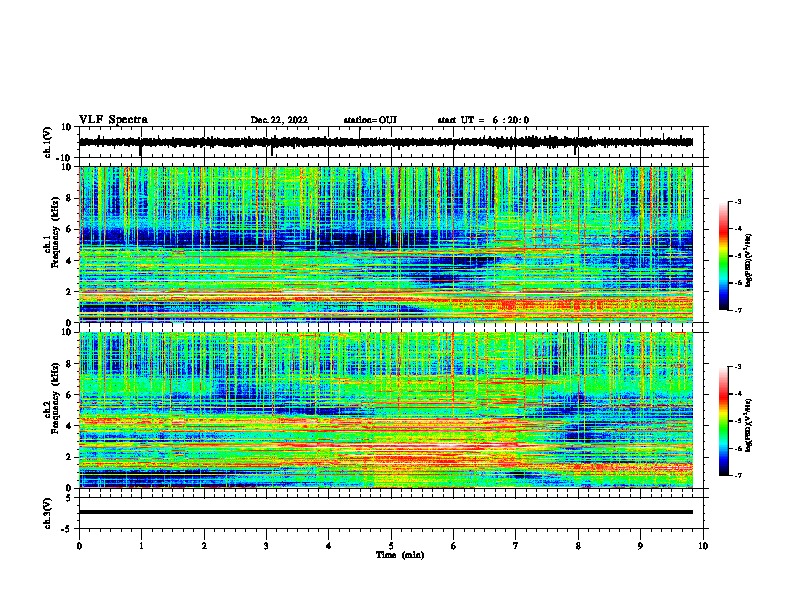This screenshot has height=612, width=792.
Task: Click the ch.1 spectrogram color bar
Action: [724, 256]
